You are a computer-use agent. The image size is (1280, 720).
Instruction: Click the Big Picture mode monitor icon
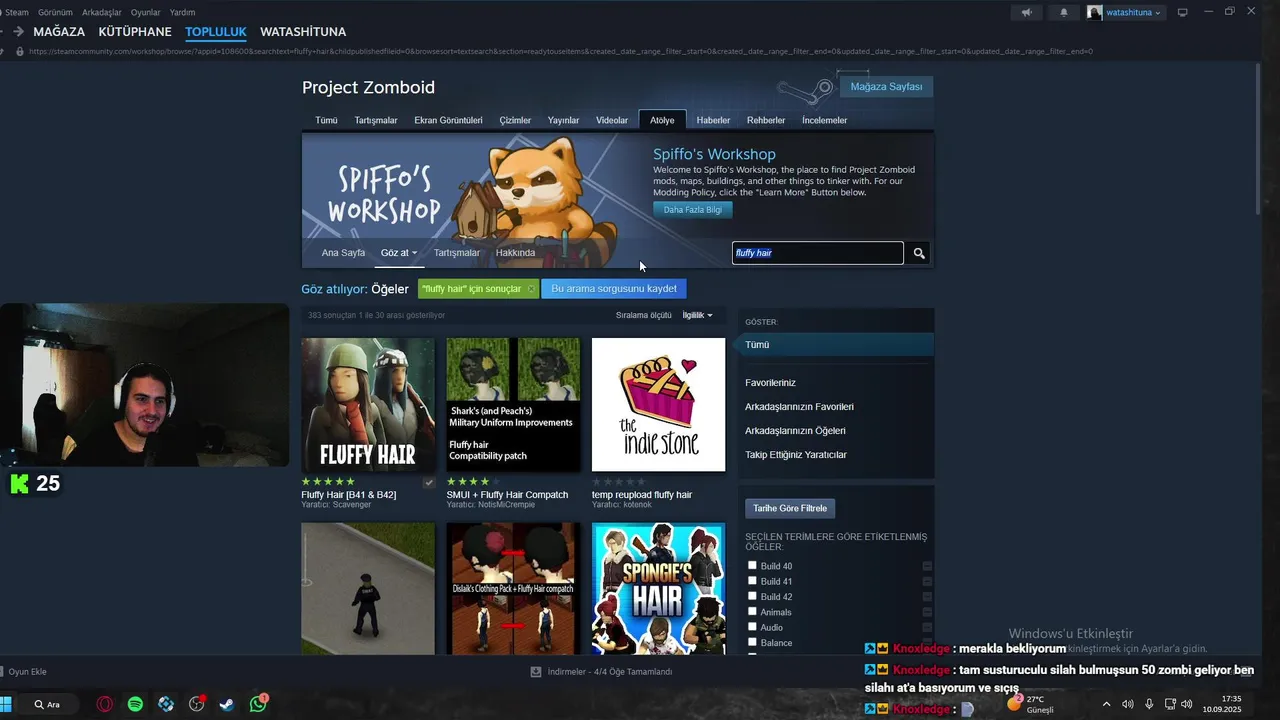[x=1183, y=12]
